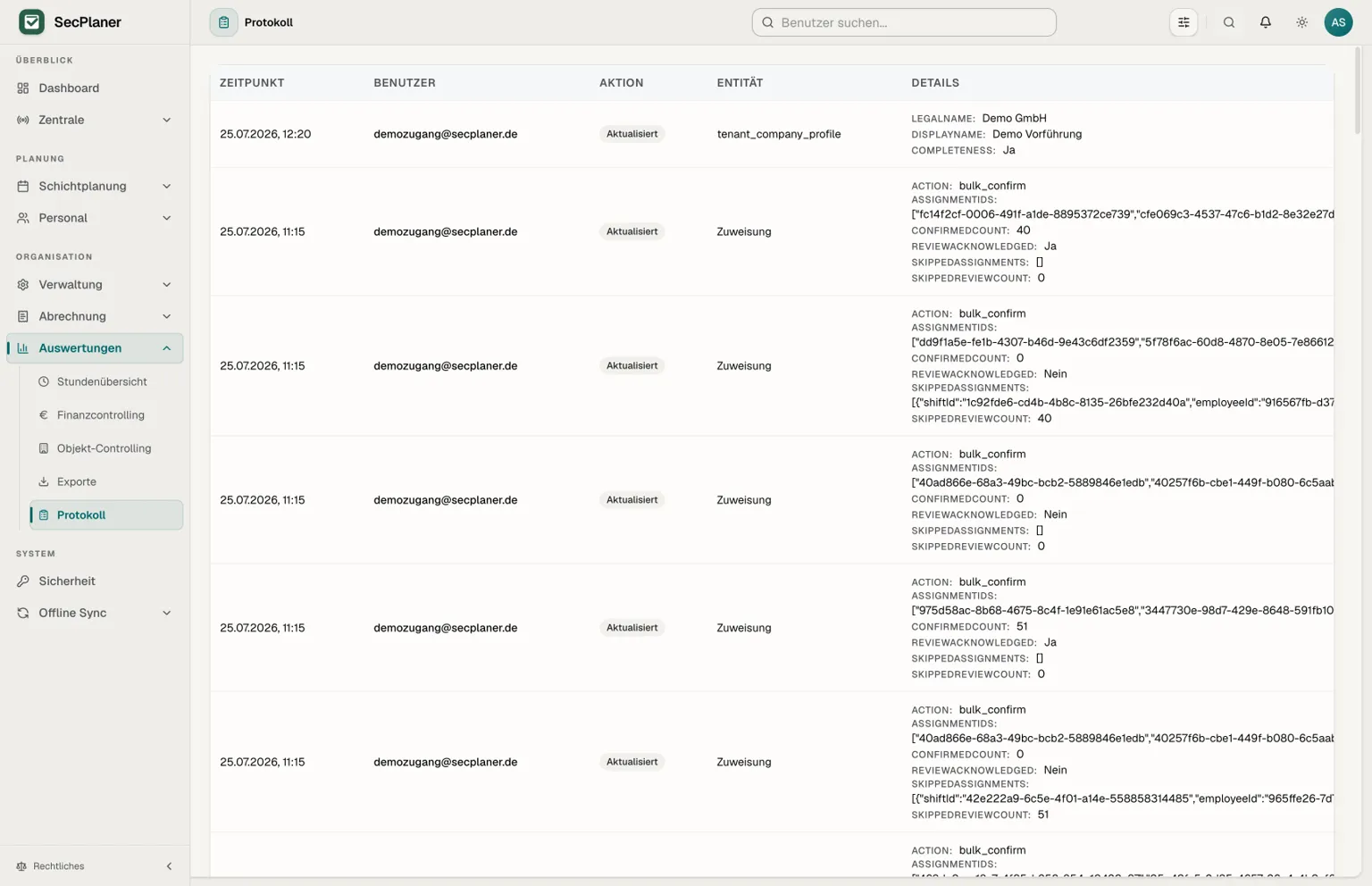Open Objekt-Controlling view

(x=106, y=448)
